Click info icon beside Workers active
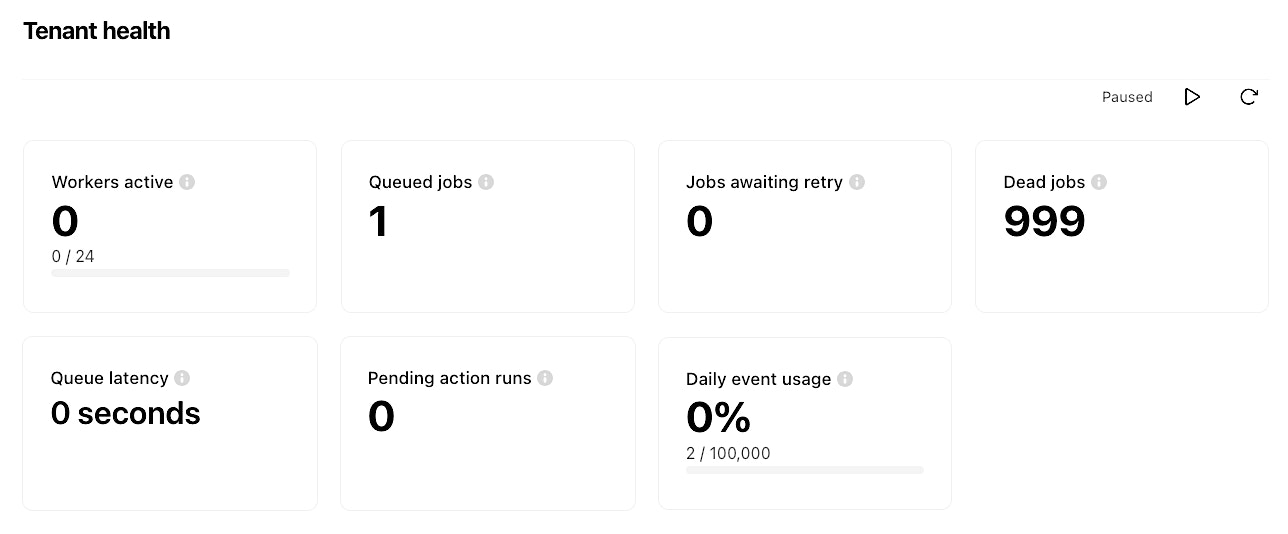This screenshot has width=1288, height=534. tap(187, 182)
